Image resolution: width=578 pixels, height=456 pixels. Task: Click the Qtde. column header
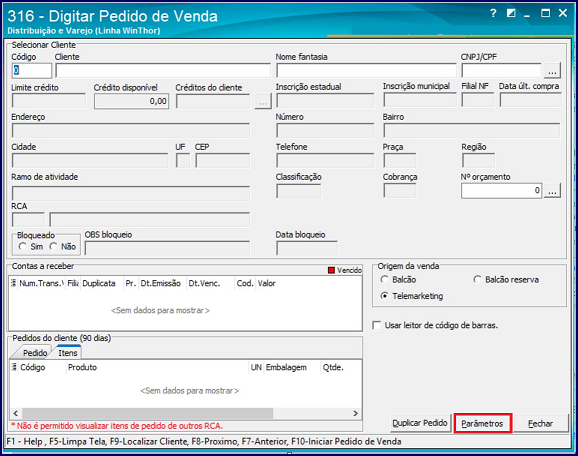tap(341, 367)
